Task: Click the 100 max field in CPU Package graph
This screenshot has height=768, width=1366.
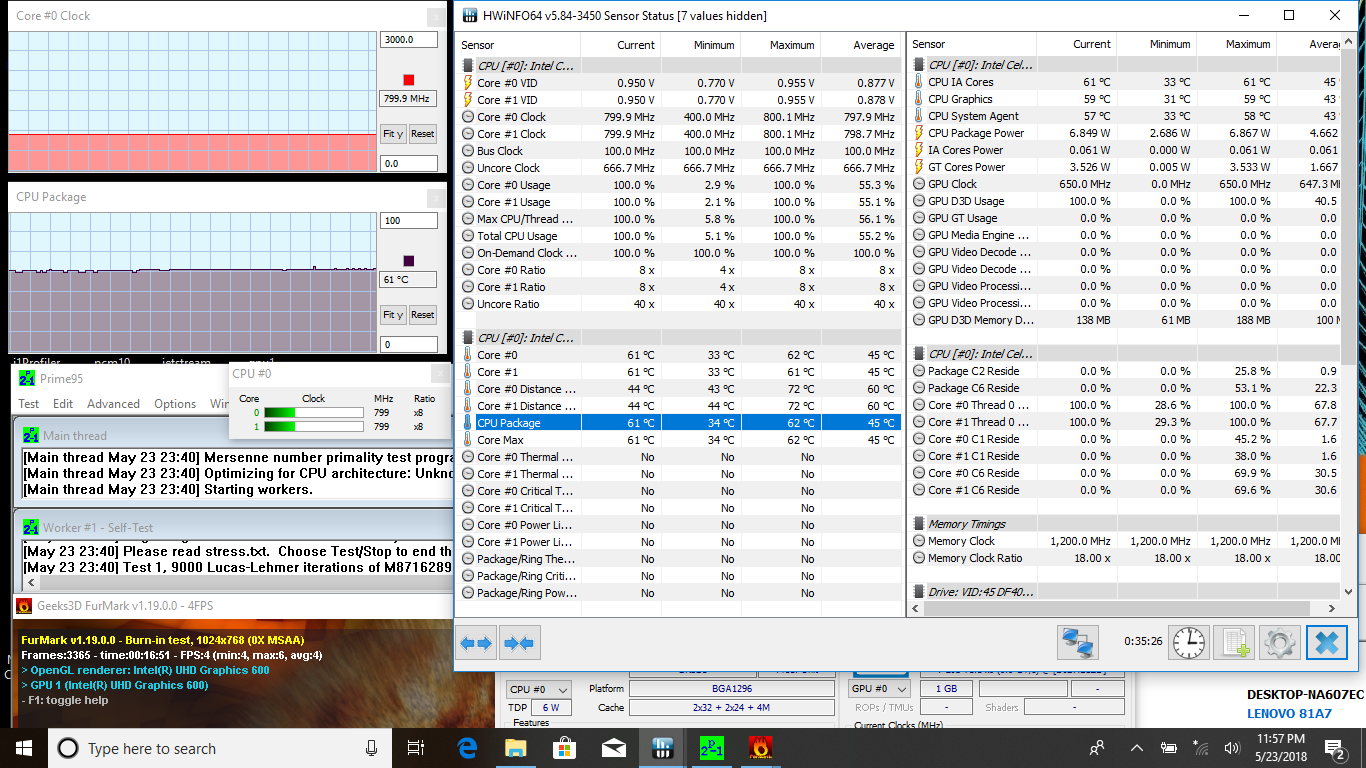Action: [409, 221]
